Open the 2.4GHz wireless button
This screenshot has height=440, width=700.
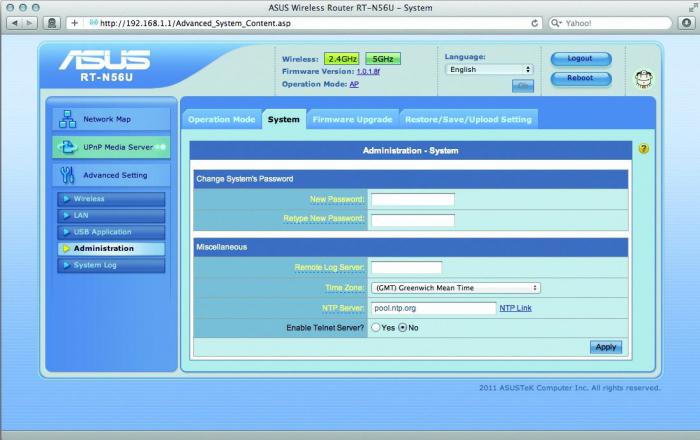pos(342,59)
